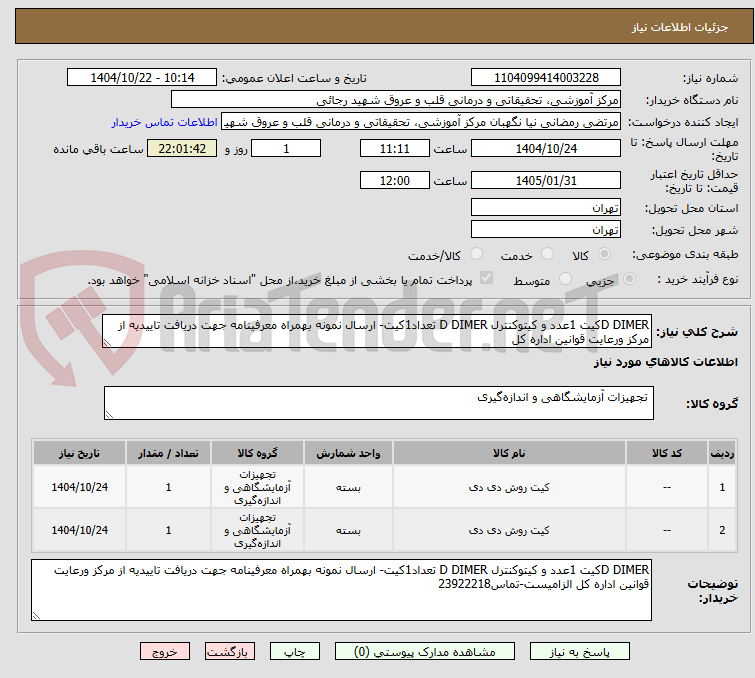Select the کالا radio button
755x678 pixels.
tap(604, 254)
